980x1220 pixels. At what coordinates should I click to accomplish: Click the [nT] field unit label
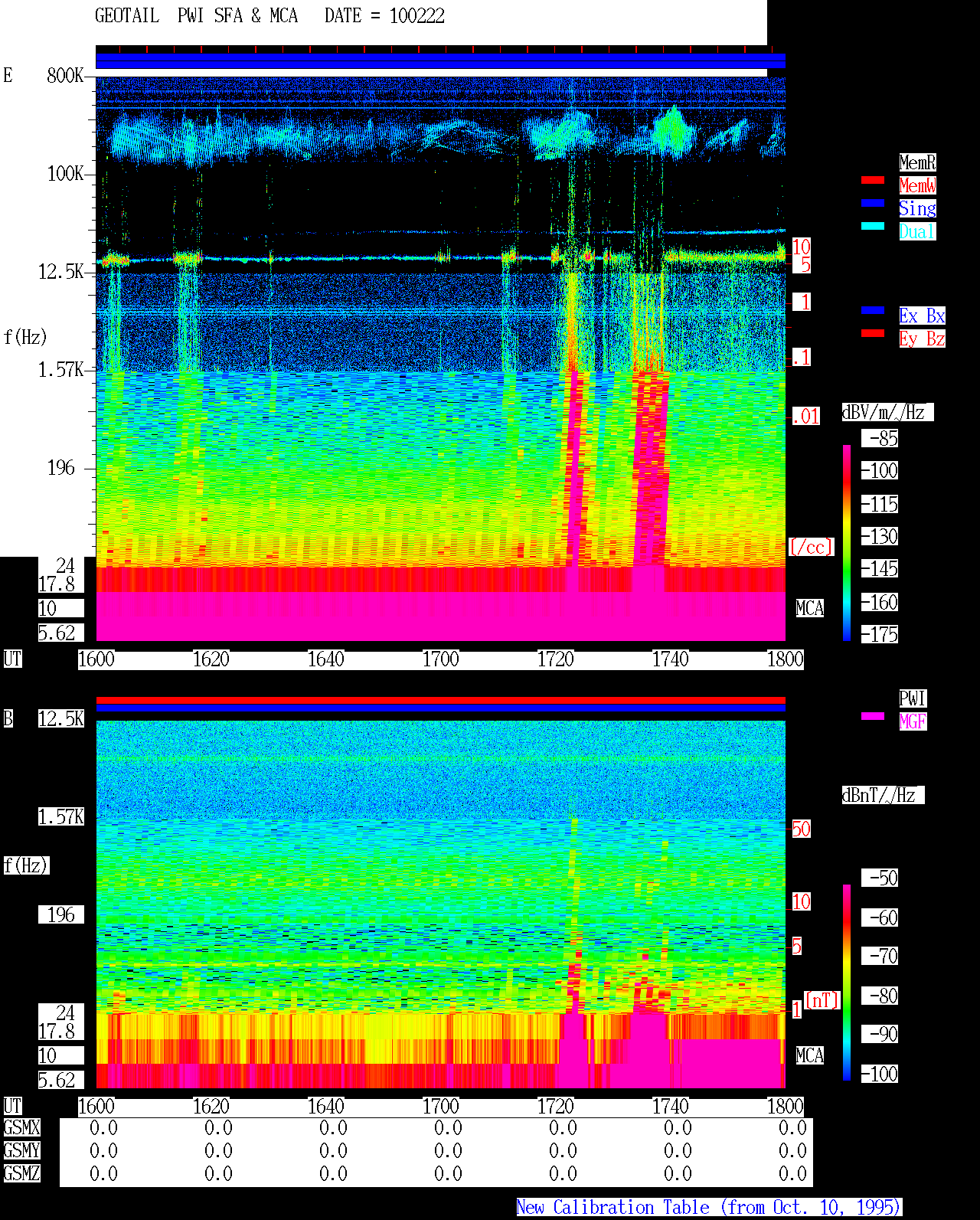coord(822,1000)
